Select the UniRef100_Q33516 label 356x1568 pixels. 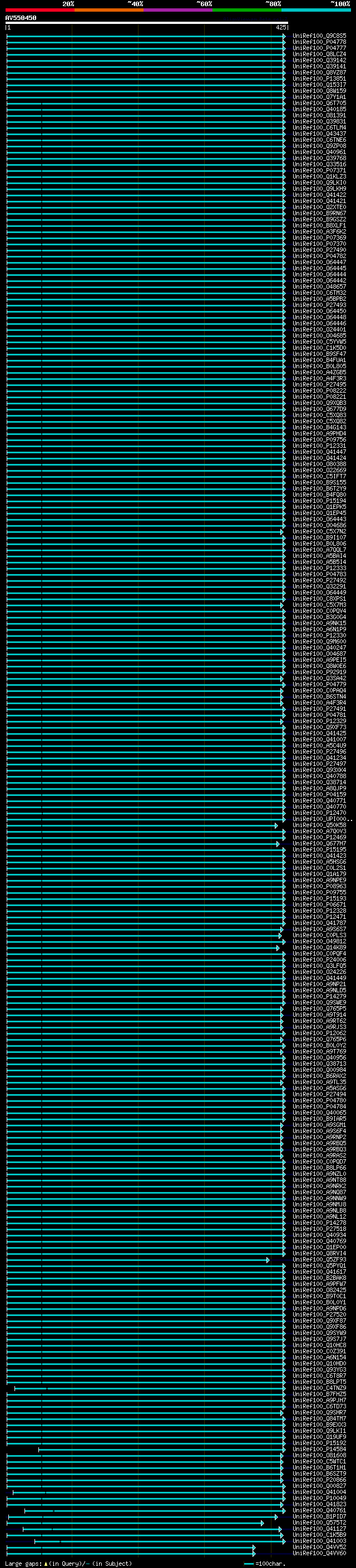pos(319,164)
